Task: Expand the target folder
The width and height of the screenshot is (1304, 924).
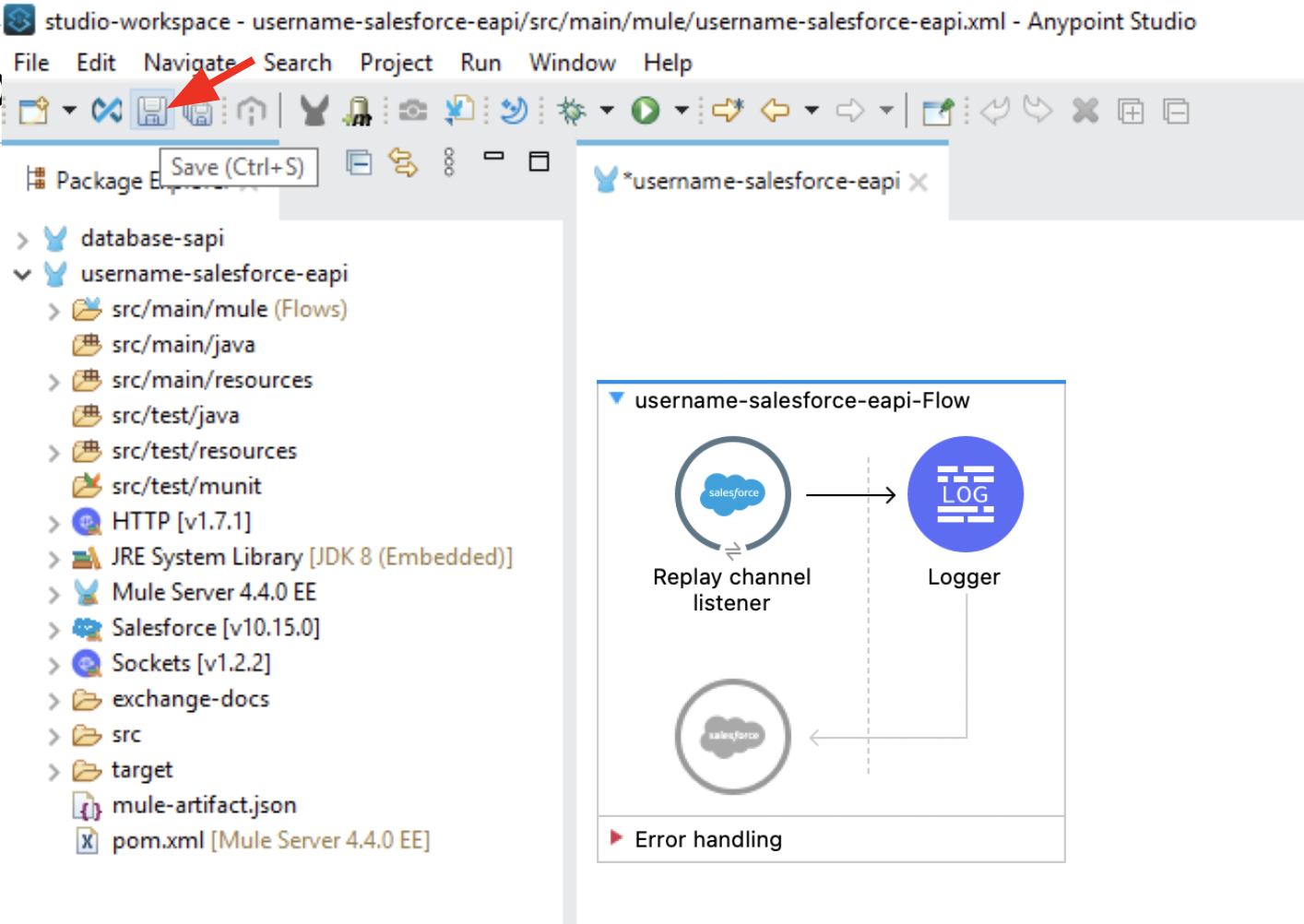Action: (x=53, y=772)
